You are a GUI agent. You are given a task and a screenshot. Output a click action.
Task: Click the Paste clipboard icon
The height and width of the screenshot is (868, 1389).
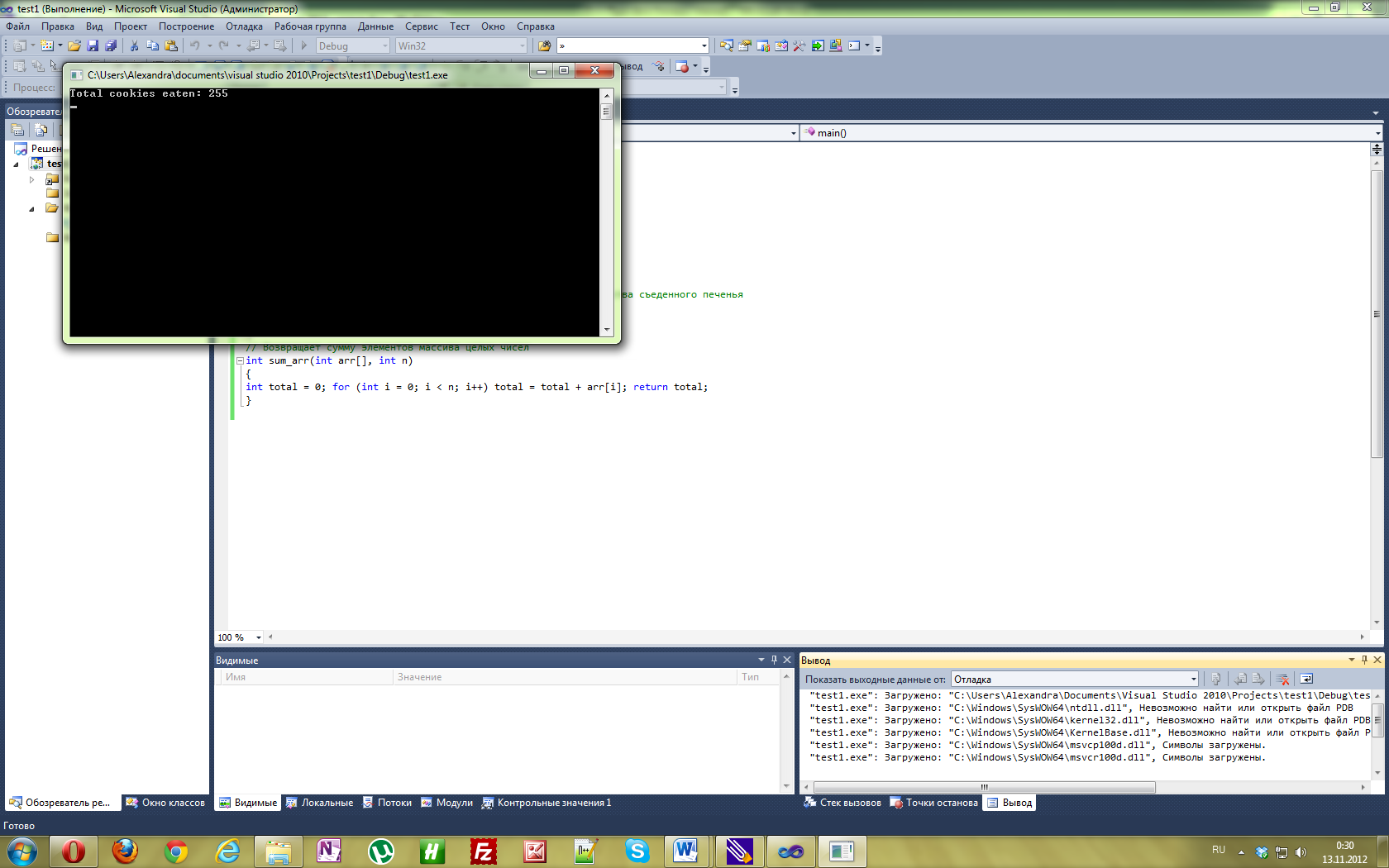pos(171,46)
